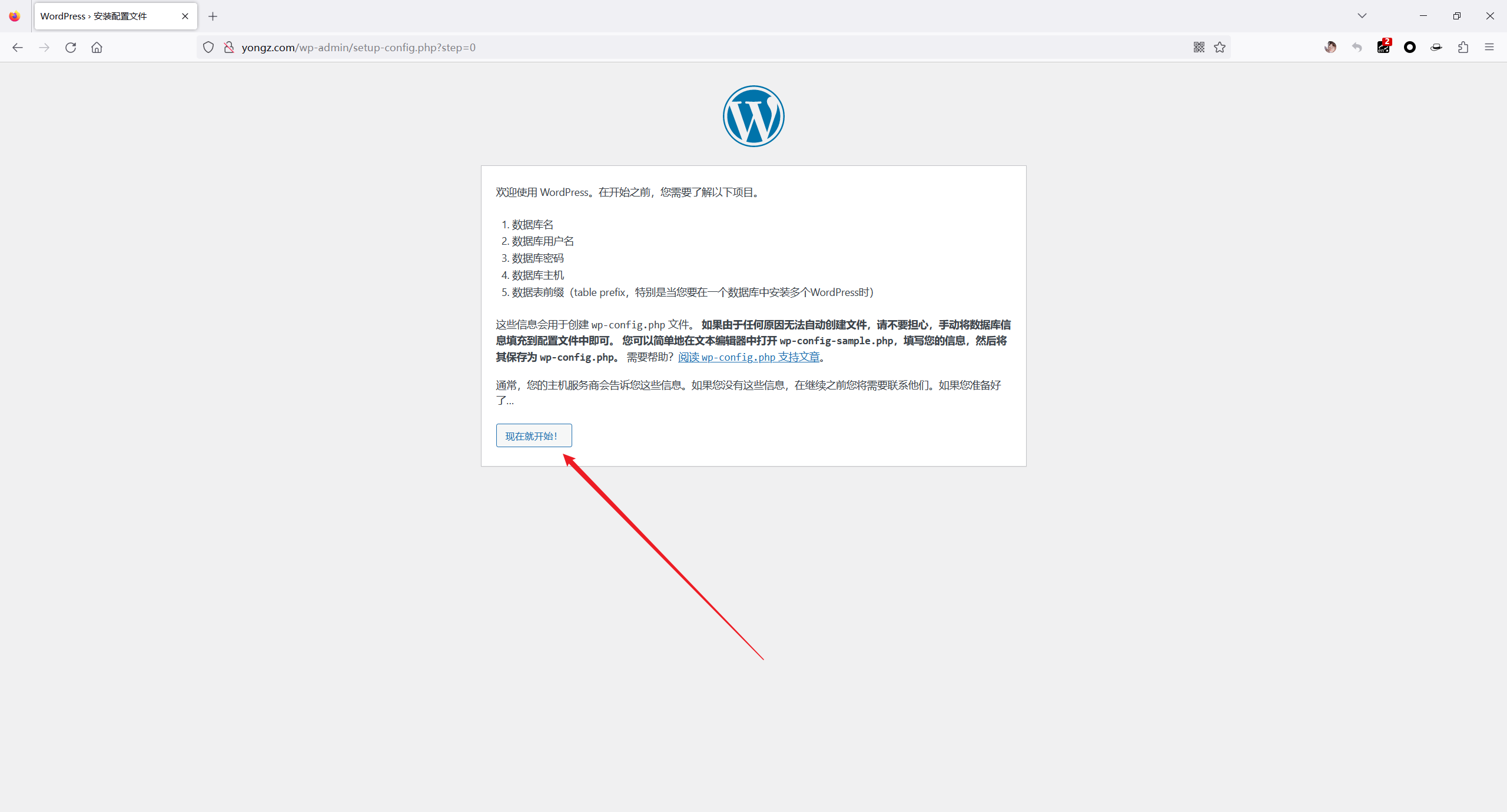
Task: Click the 数据库名 list item
Action: (533, 225)
